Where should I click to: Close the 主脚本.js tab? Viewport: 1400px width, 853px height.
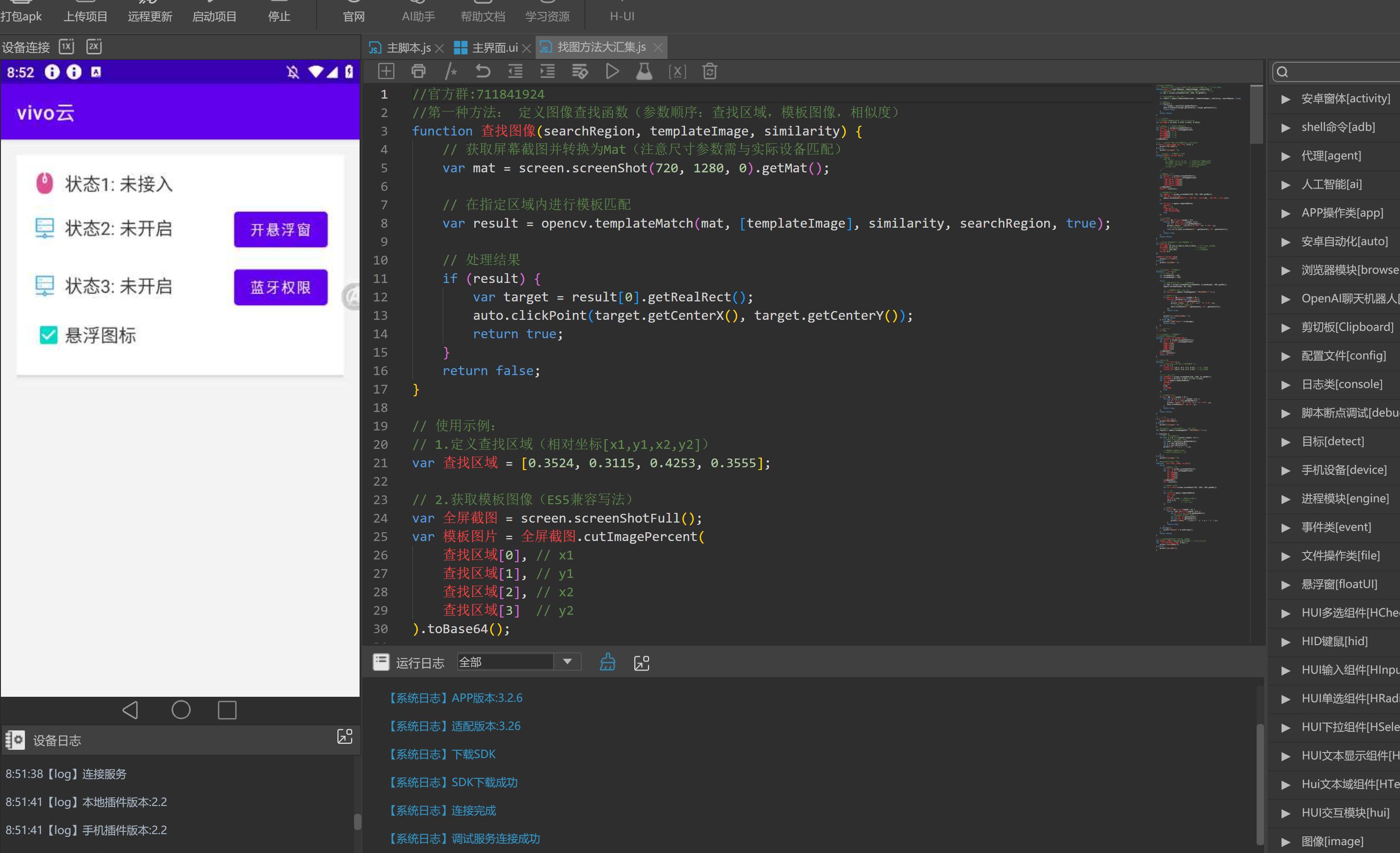pyautogui.click(x=439, y=48)
